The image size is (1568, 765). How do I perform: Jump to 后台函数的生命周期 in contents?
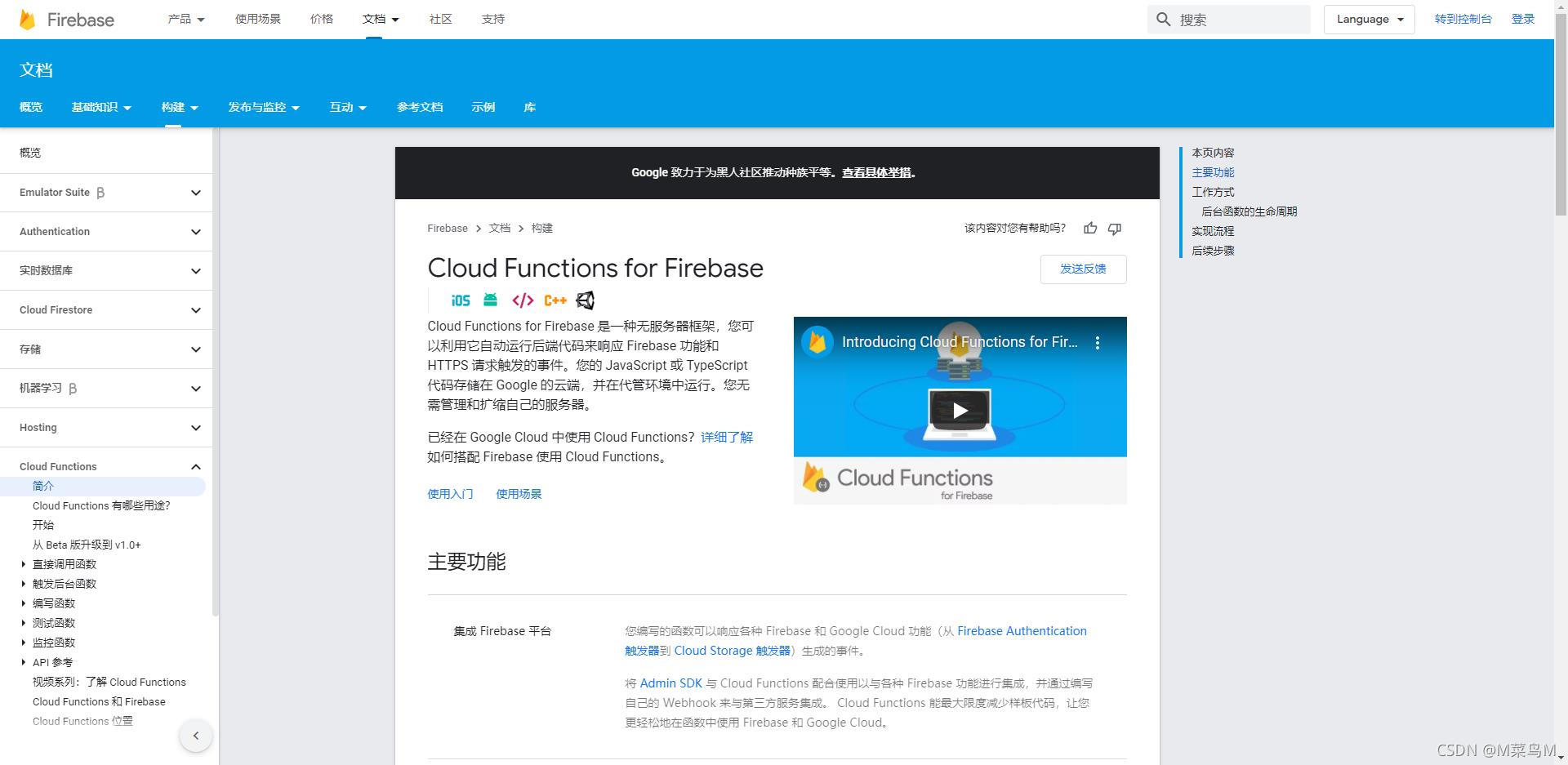[x=1249, y=212]
